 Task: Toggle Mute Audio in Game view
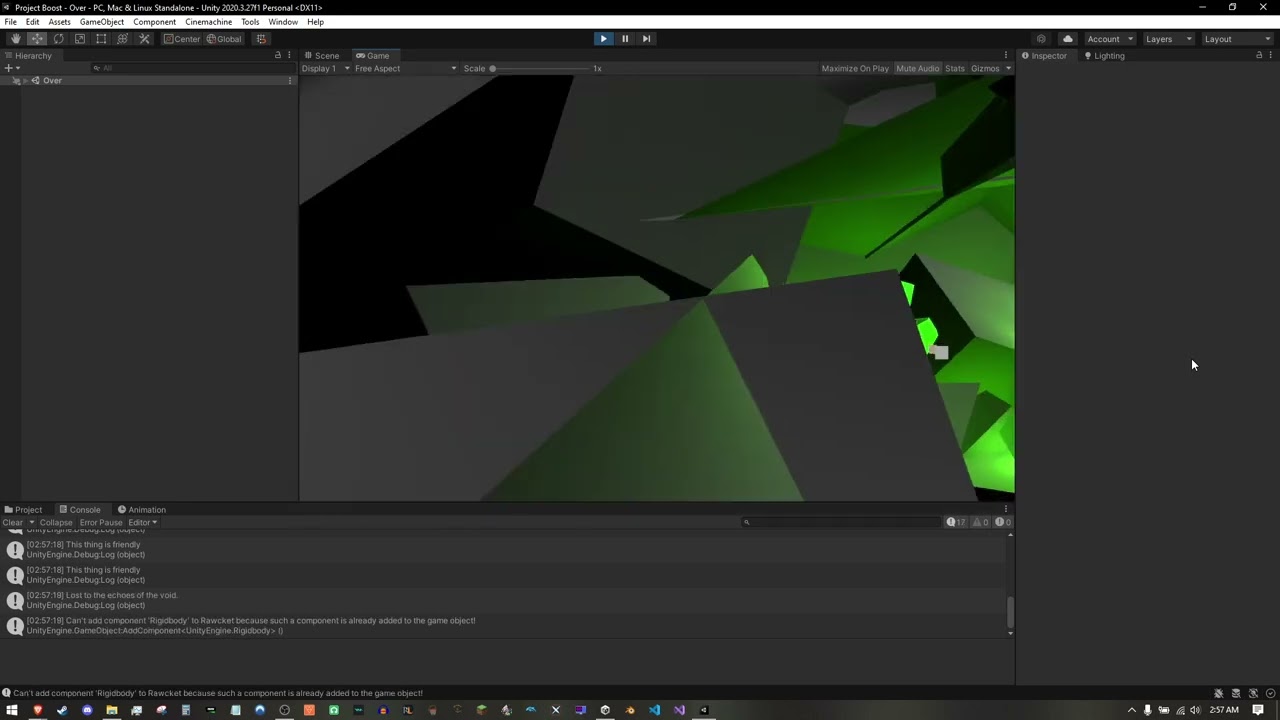(918, 68)
